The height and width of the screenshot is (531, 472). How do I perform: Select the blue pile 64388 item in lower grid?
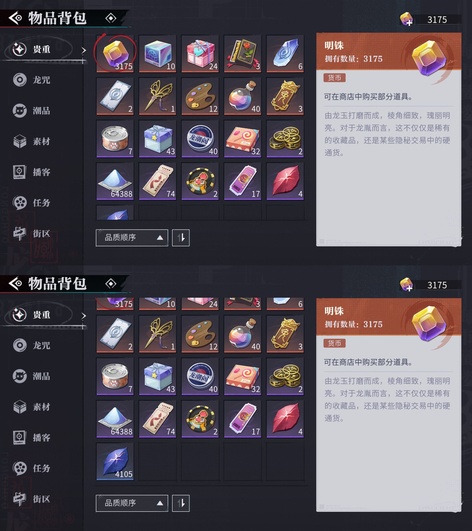[x=115, y=419]
